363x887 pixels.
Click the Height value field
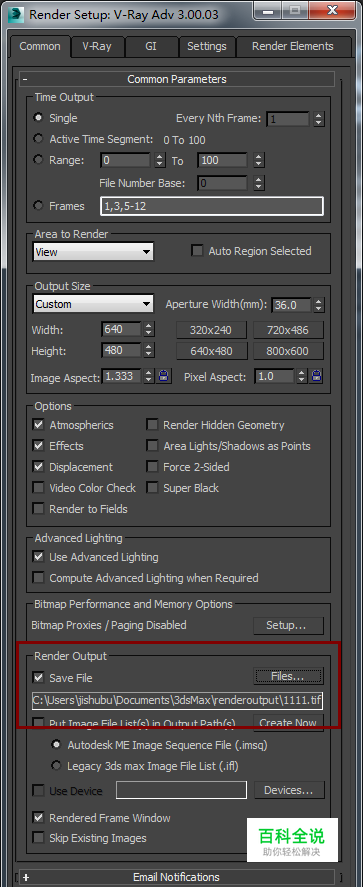point(121,351)
